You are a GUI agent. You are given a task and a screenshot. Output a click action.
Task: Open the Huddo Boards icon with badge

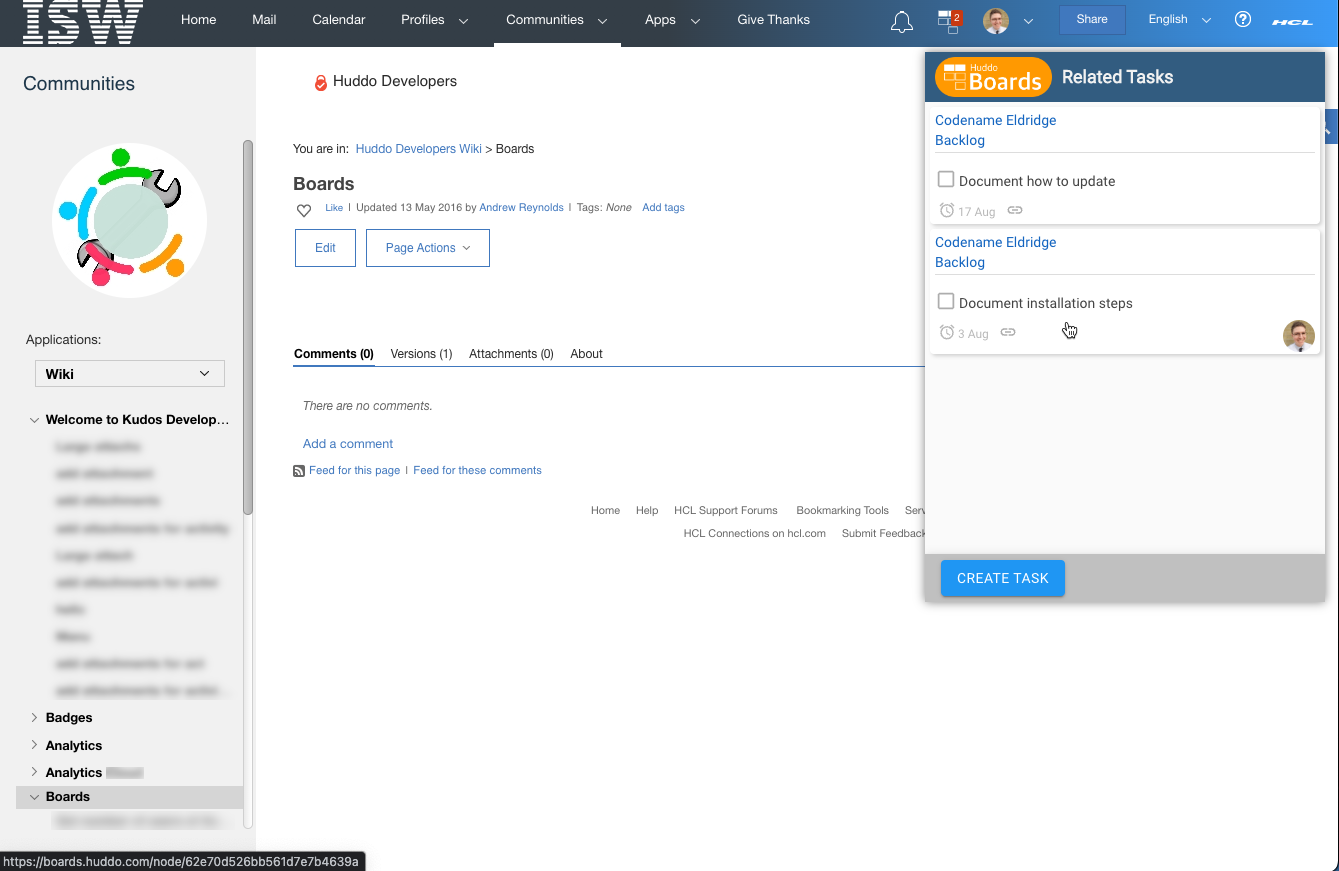tap(949, 20)
